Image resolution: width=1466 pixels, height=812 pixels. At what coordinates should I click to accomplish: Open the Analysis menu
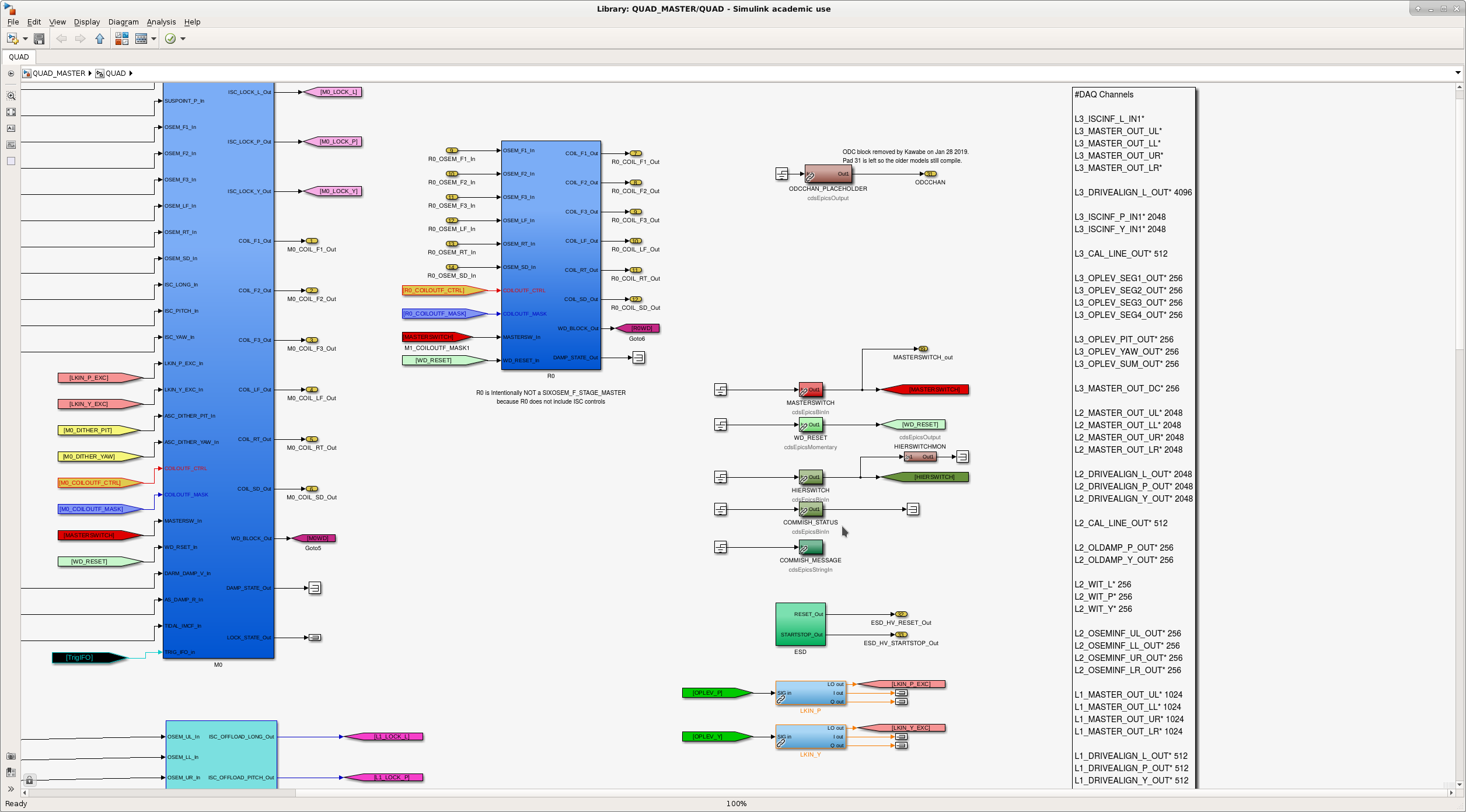point(161,22)
